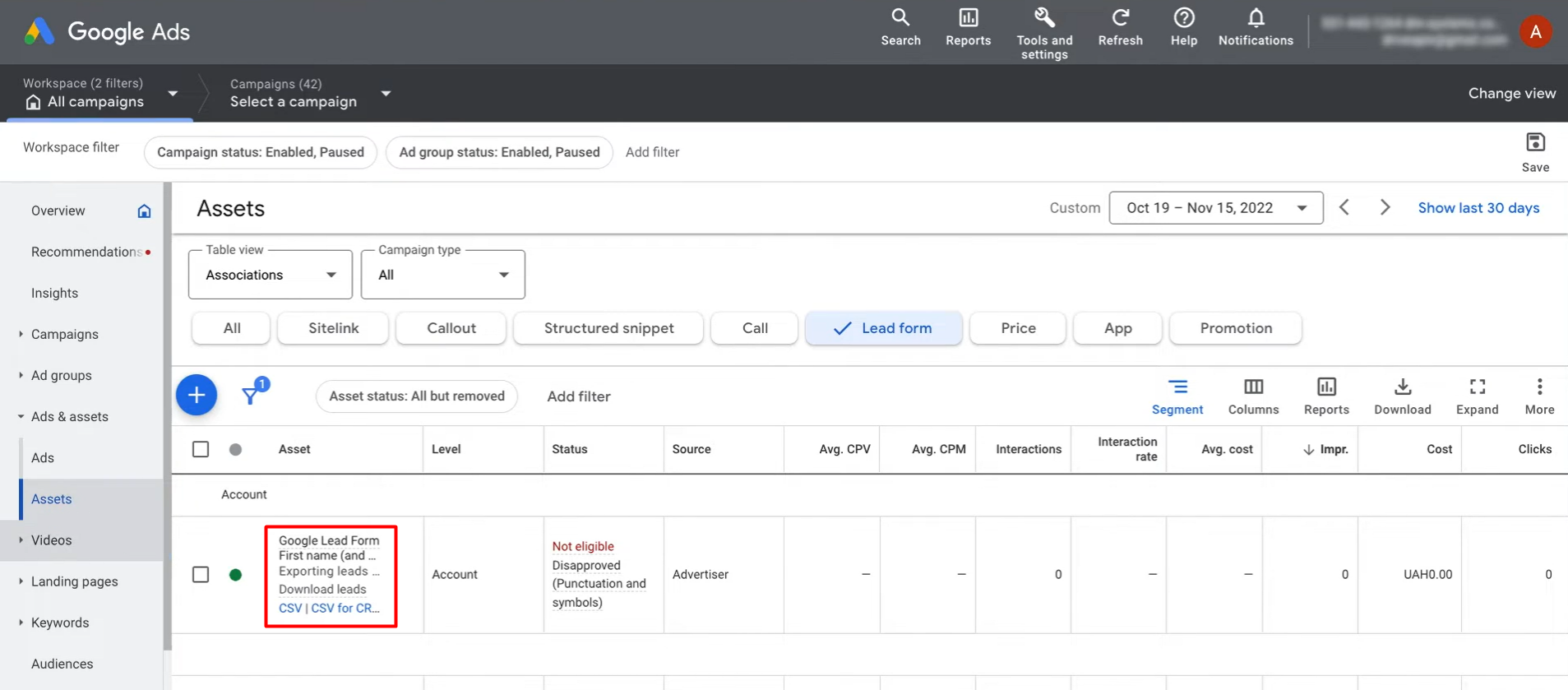This screenshot has width=1568, height=690.
Task: Open the Columns picker icon
Action: coord(1253,396)
